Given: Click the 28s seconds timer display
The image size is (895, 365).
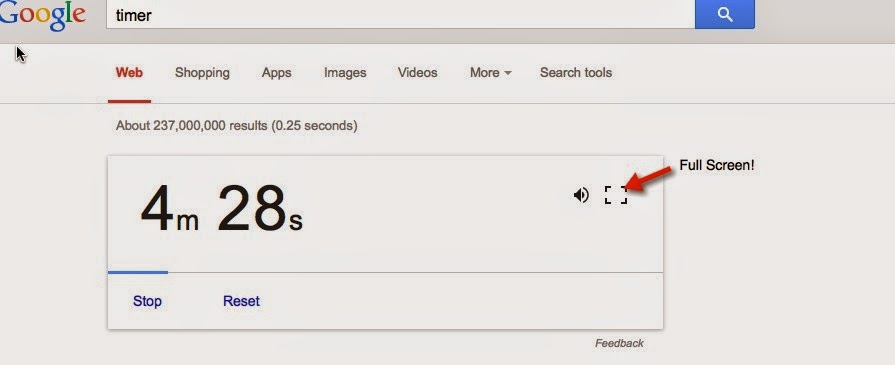Looking at the screenshot, I should tap(260, 208).
